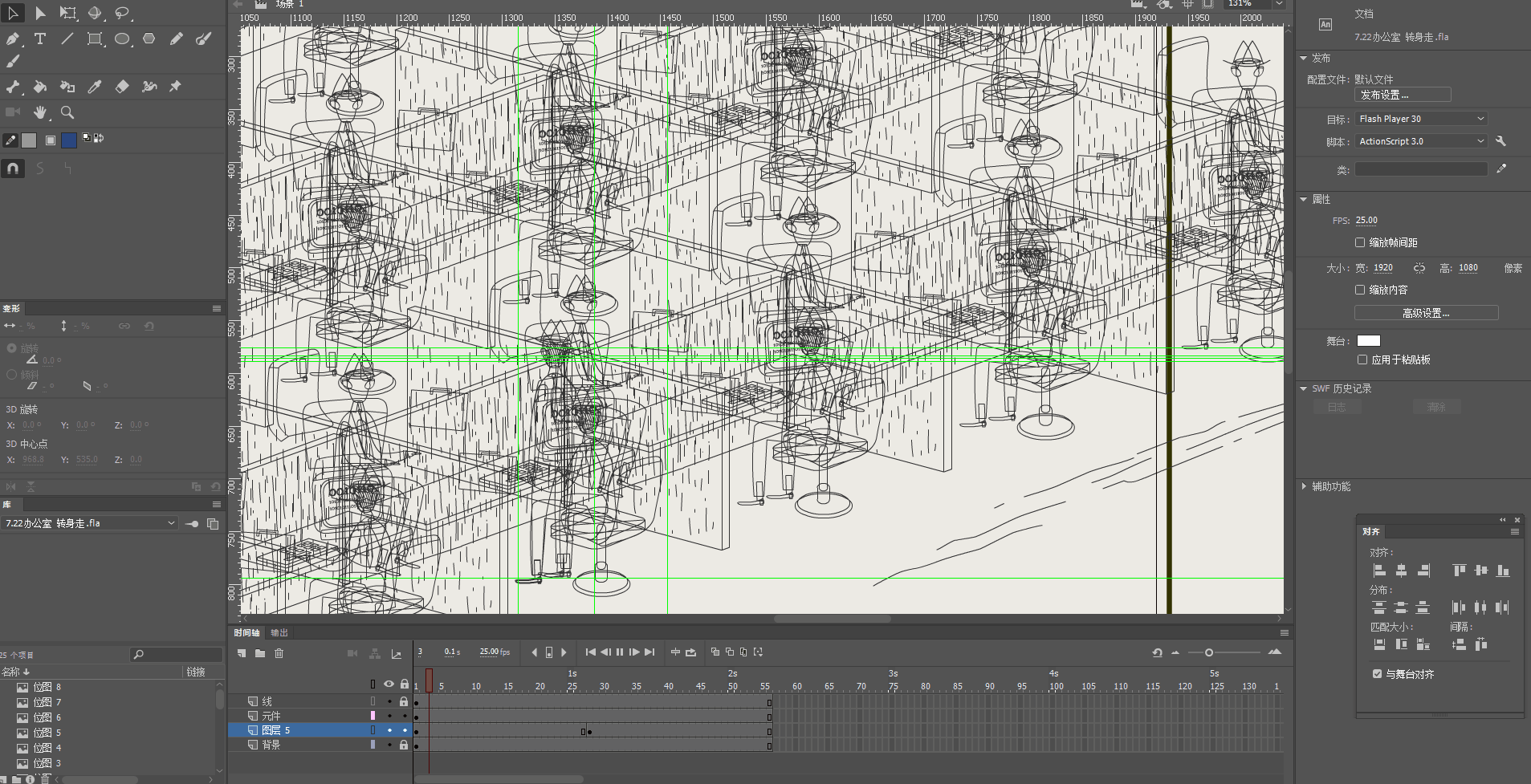The height and width of the screenshot is (784, 1531).
Task: Click the align top edge icon
Action: pos(1460,571)
